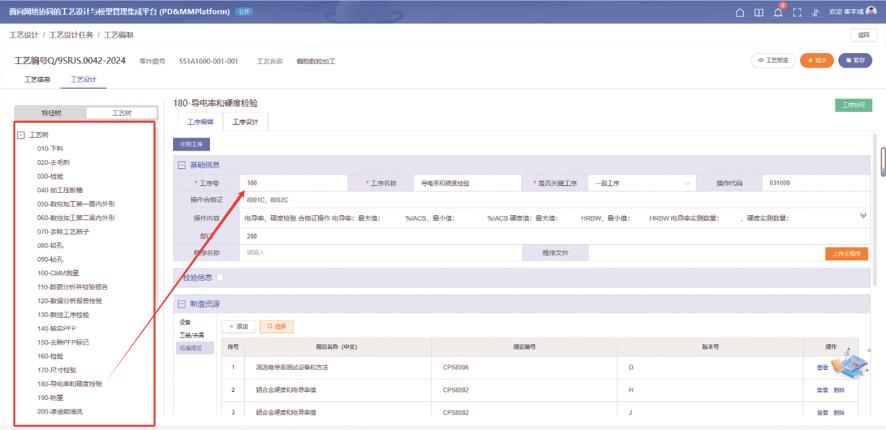Viewport: 886px width, 430px height.
Task: Collapse the 基础信息 section
Action: [181, 165]
